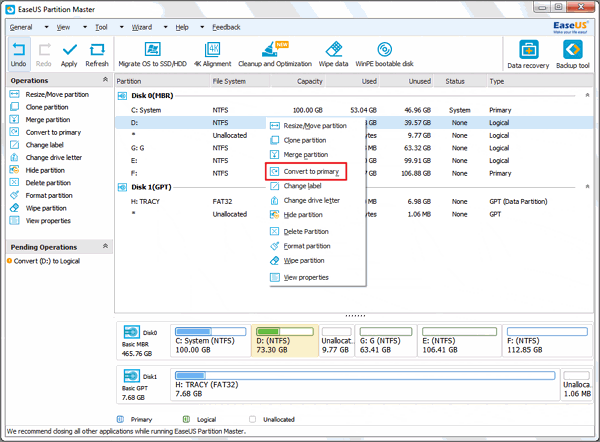Image resolution: width=600 pixels, height=442 pixels.
Task: Choose Resize/Move partition in context menu
Action: (x=308, y=126)
